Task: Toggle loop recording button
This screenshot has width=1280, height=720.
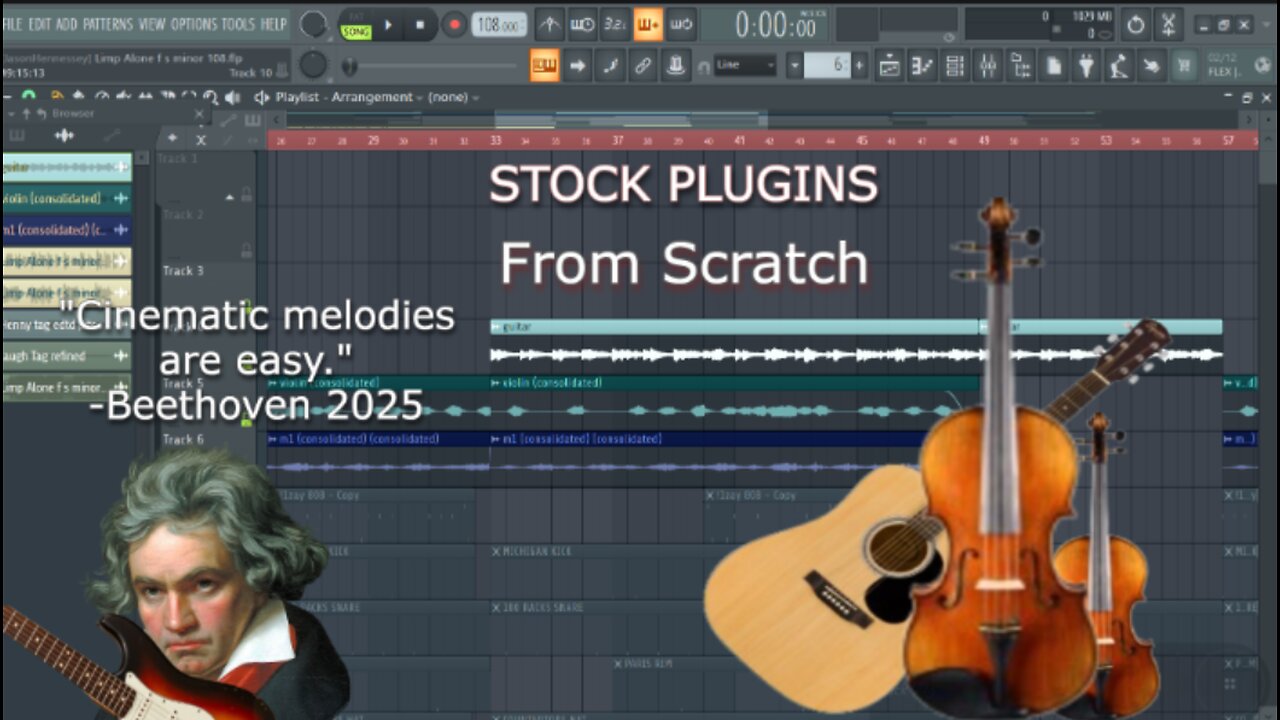Action: coord(681,24)
